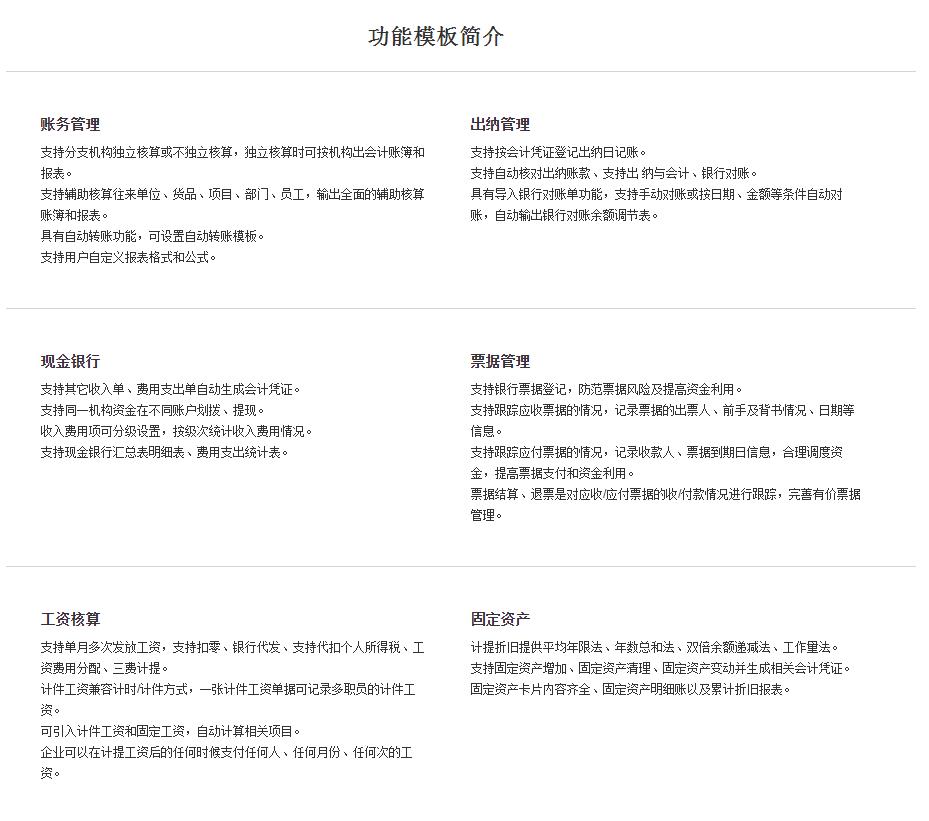Open the 工资核算 section heading
This screenshot has height=821, width=929.
tap(70, 620)
